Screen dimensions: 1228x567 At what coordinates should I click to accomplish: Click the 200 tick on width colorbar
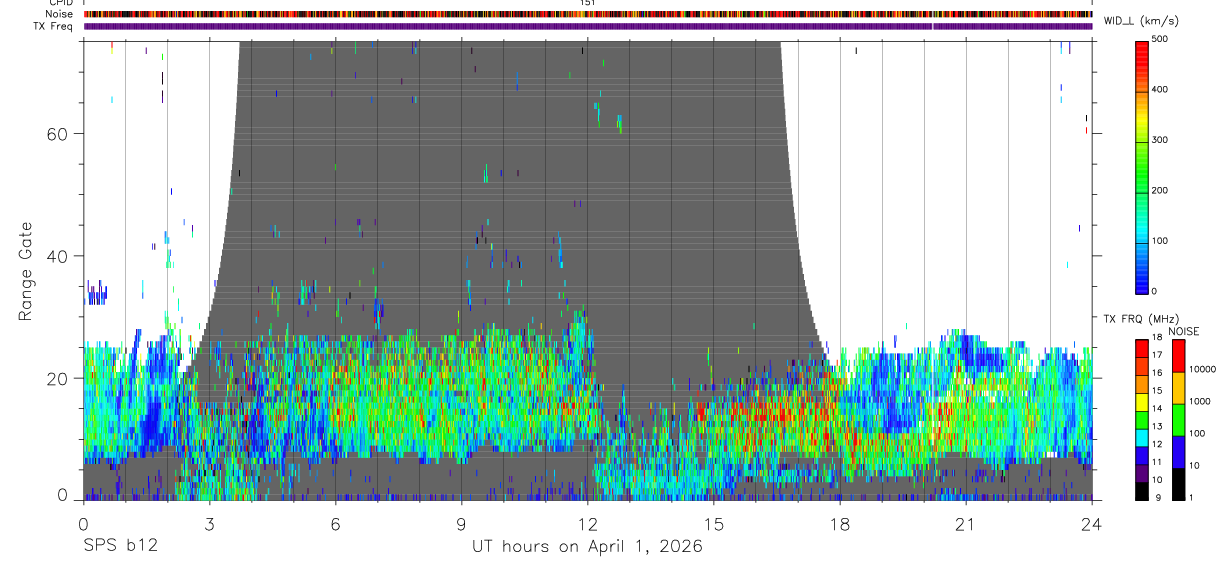1161,190
